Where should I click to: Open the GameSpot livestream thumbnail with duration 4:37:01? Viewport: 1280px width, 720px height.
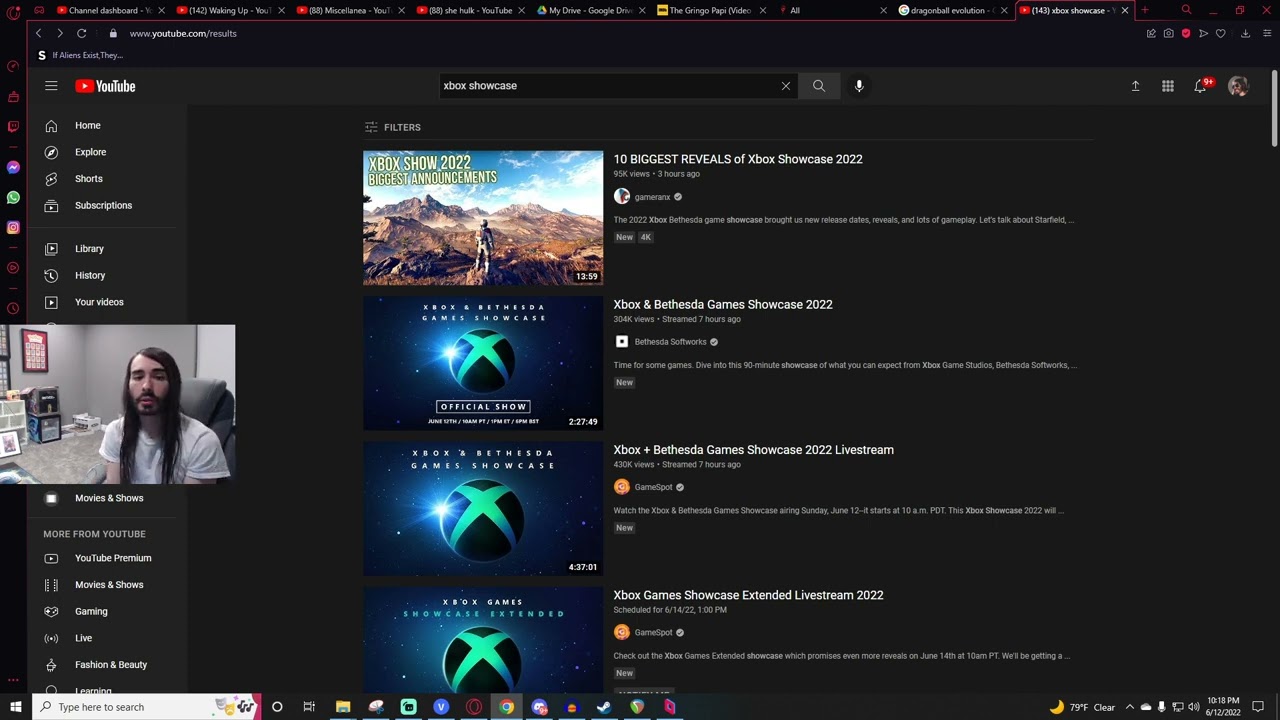483,508
